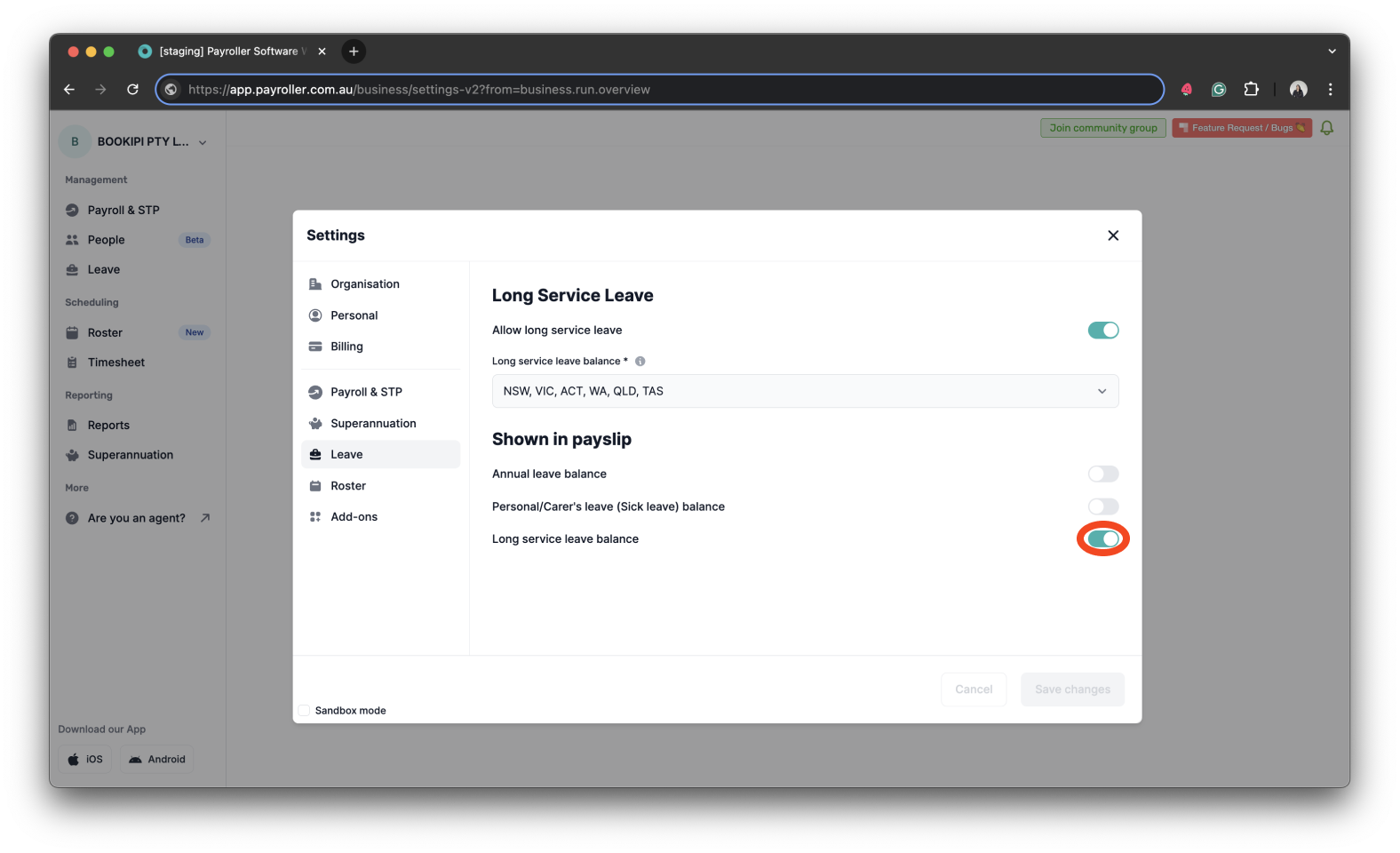Go back using the browser back arrow
The width and height of the screenshot is (1400, 853).
69,89
